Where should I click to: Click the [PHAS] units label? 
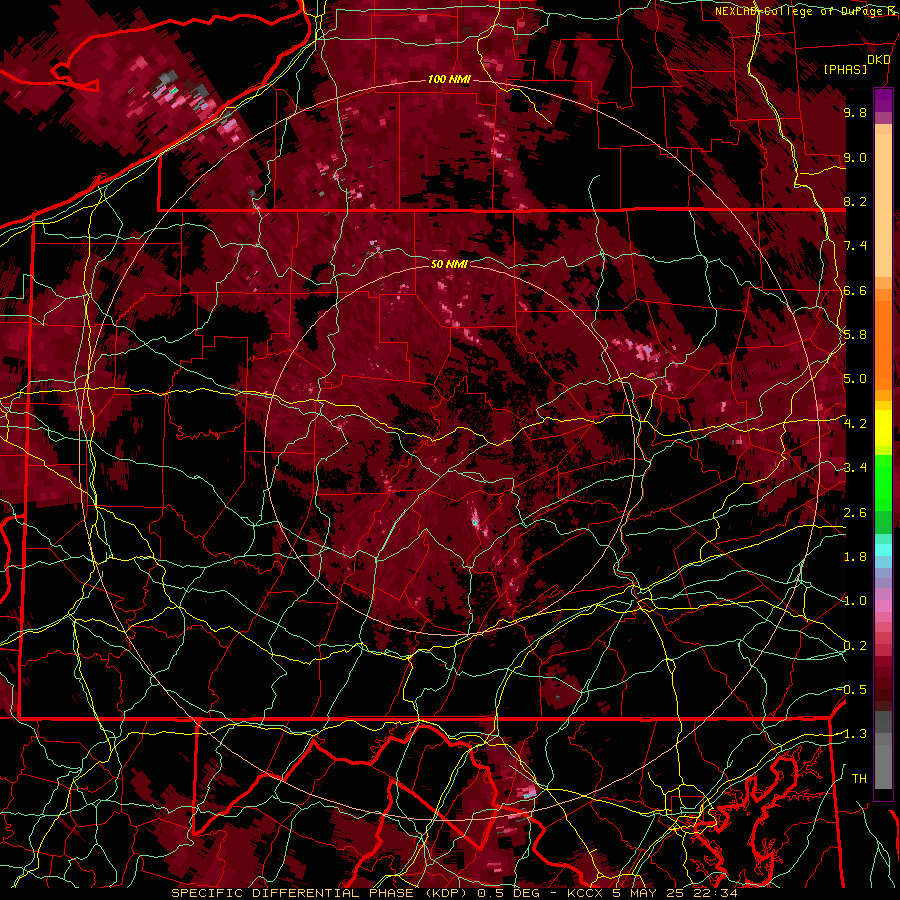[845, 70]
